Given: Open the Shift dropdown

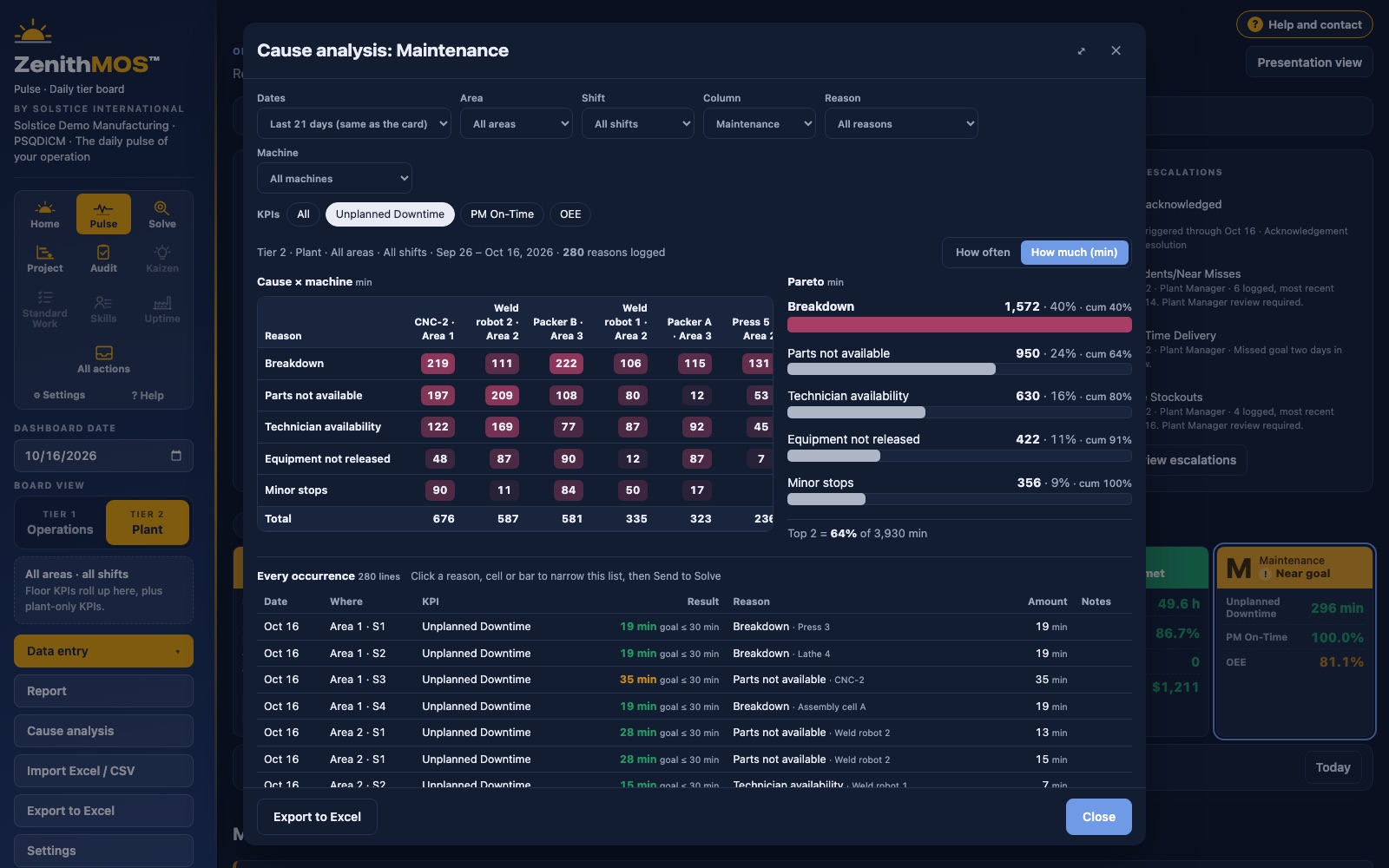Looking at the screenshot, I should tap(638, 124).
